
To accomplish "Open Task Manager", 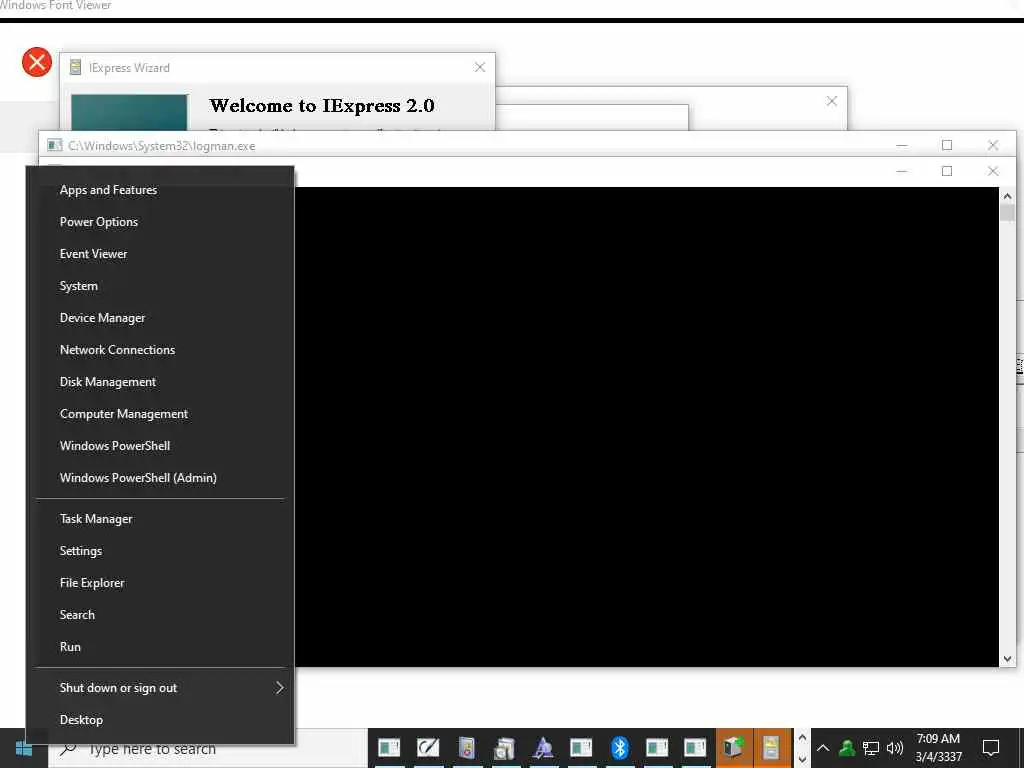I will coord(160,519).
